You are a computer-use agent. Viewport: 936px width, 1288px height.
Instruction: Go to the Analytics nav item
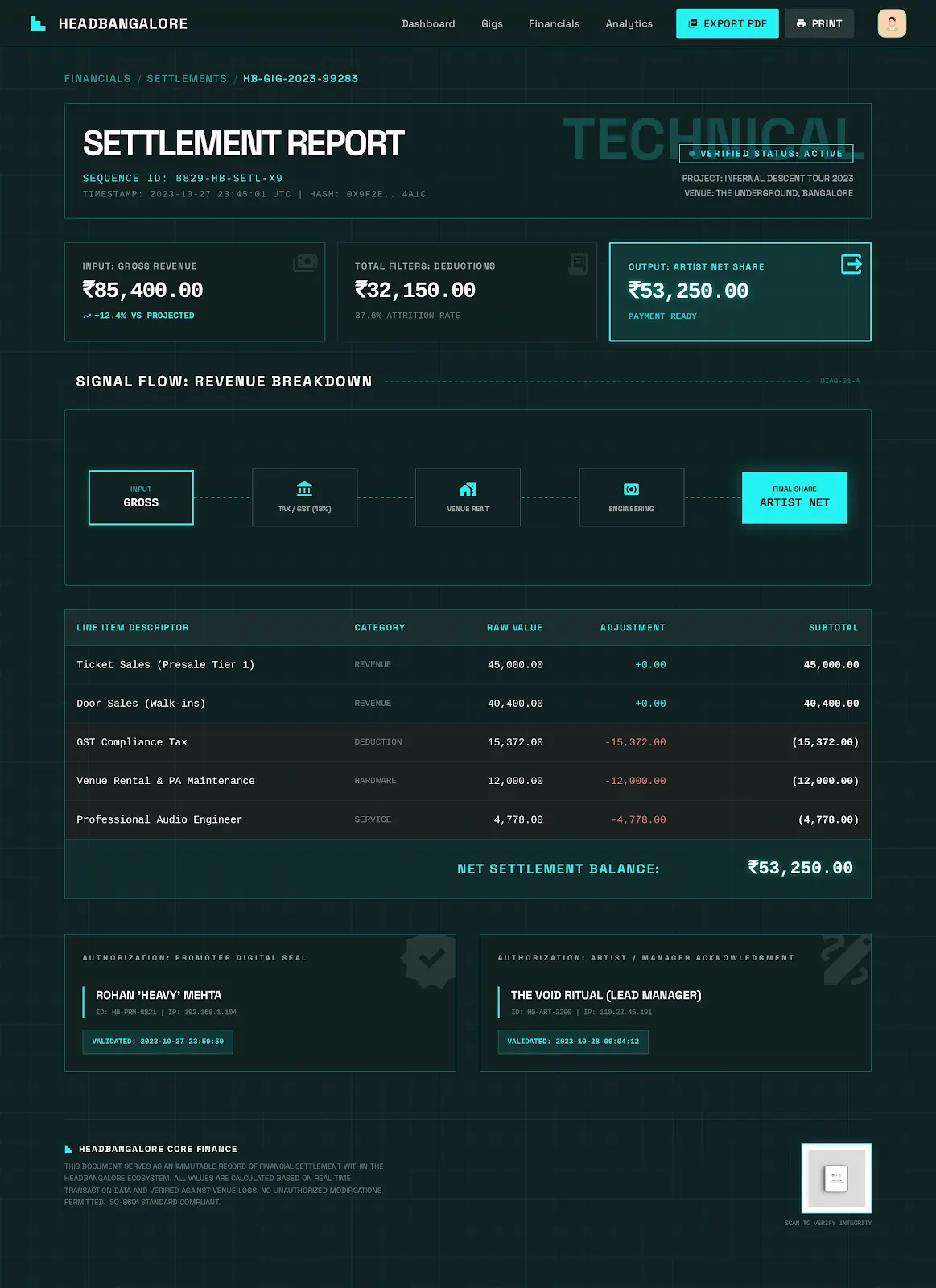(629, 23)
